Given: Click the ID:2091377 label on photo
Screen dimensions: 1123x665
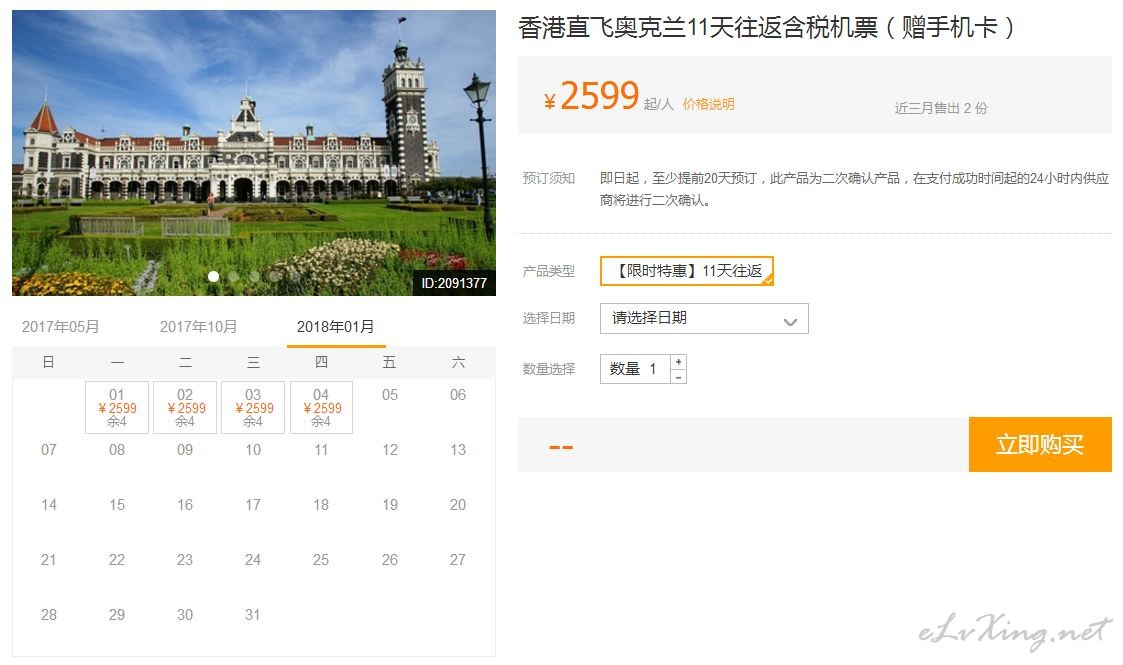Looking at the screenshot, I should [454, 283].
